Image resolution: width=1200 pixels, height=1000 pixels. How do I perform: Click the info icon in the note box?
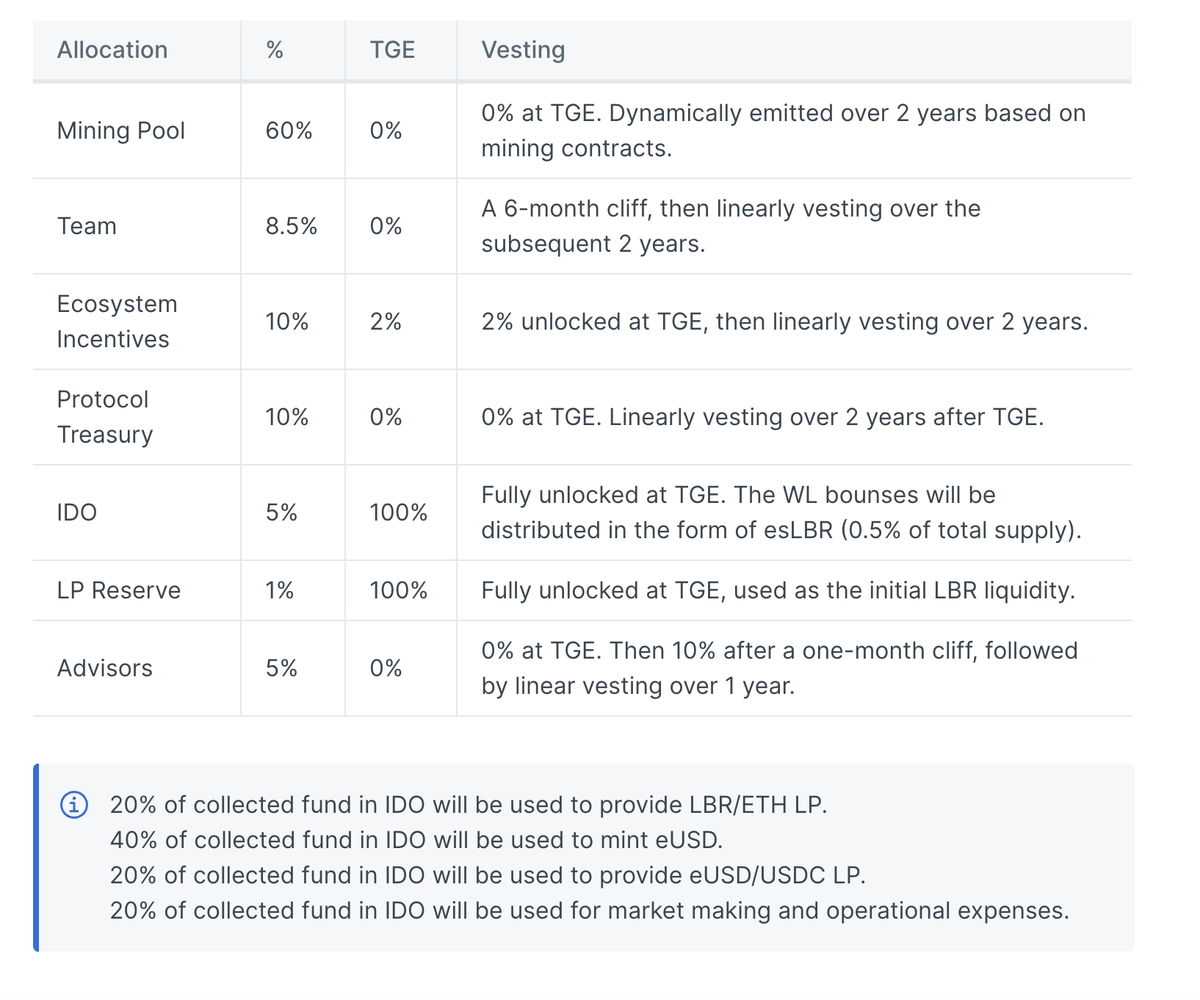74,804
